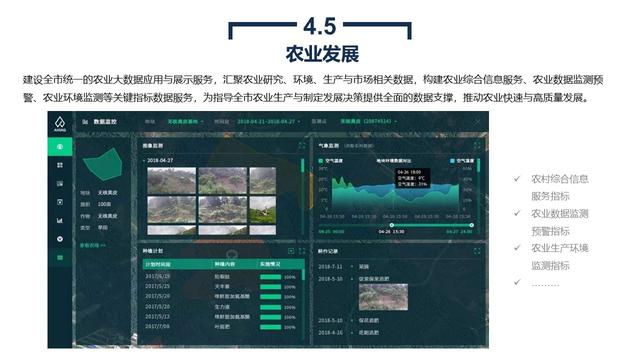Expand the 气象监测 weather panel to fullscreen
640x360 pixels.
477,145
